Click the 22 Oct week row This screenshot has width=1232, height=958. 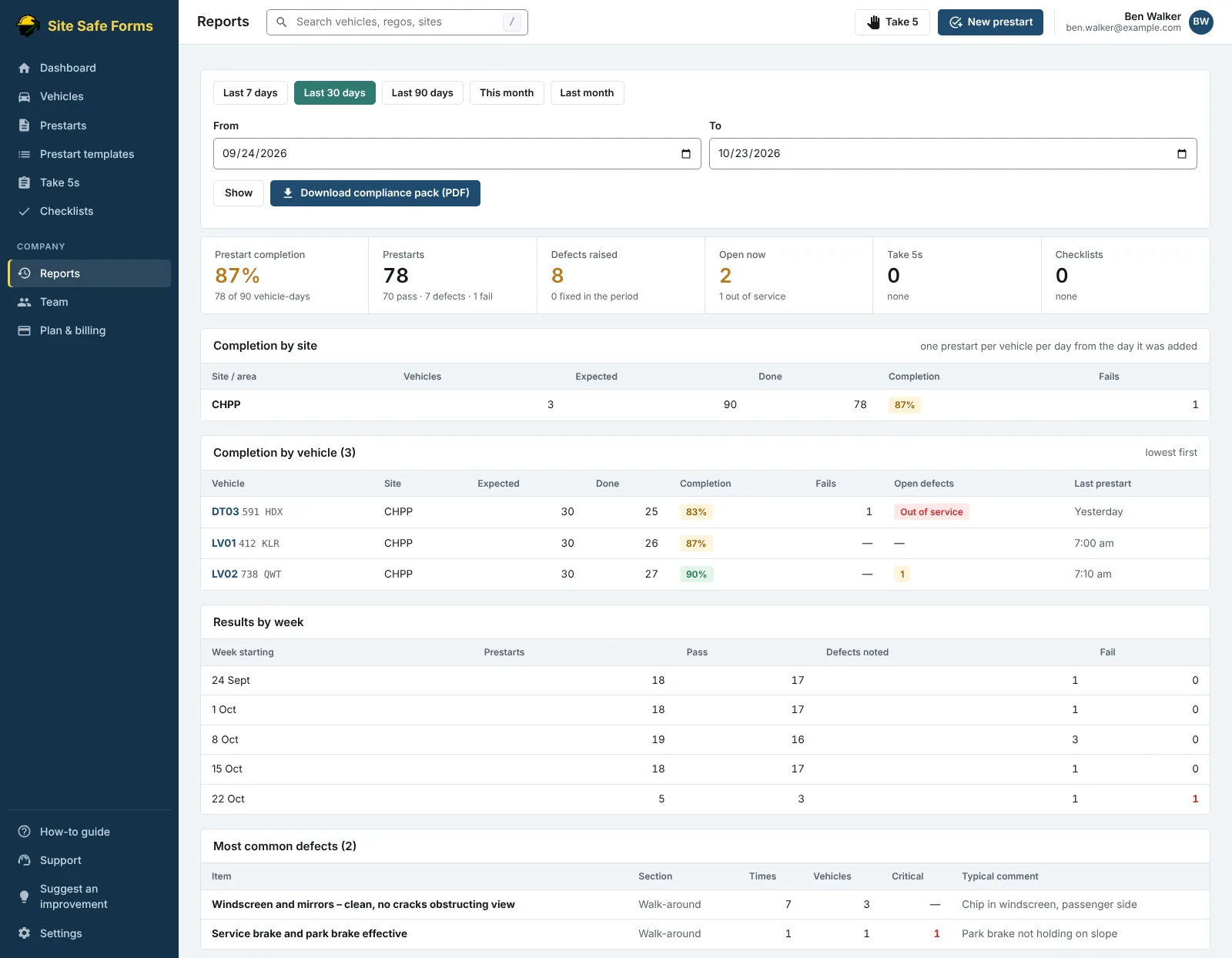click(705, 799)
